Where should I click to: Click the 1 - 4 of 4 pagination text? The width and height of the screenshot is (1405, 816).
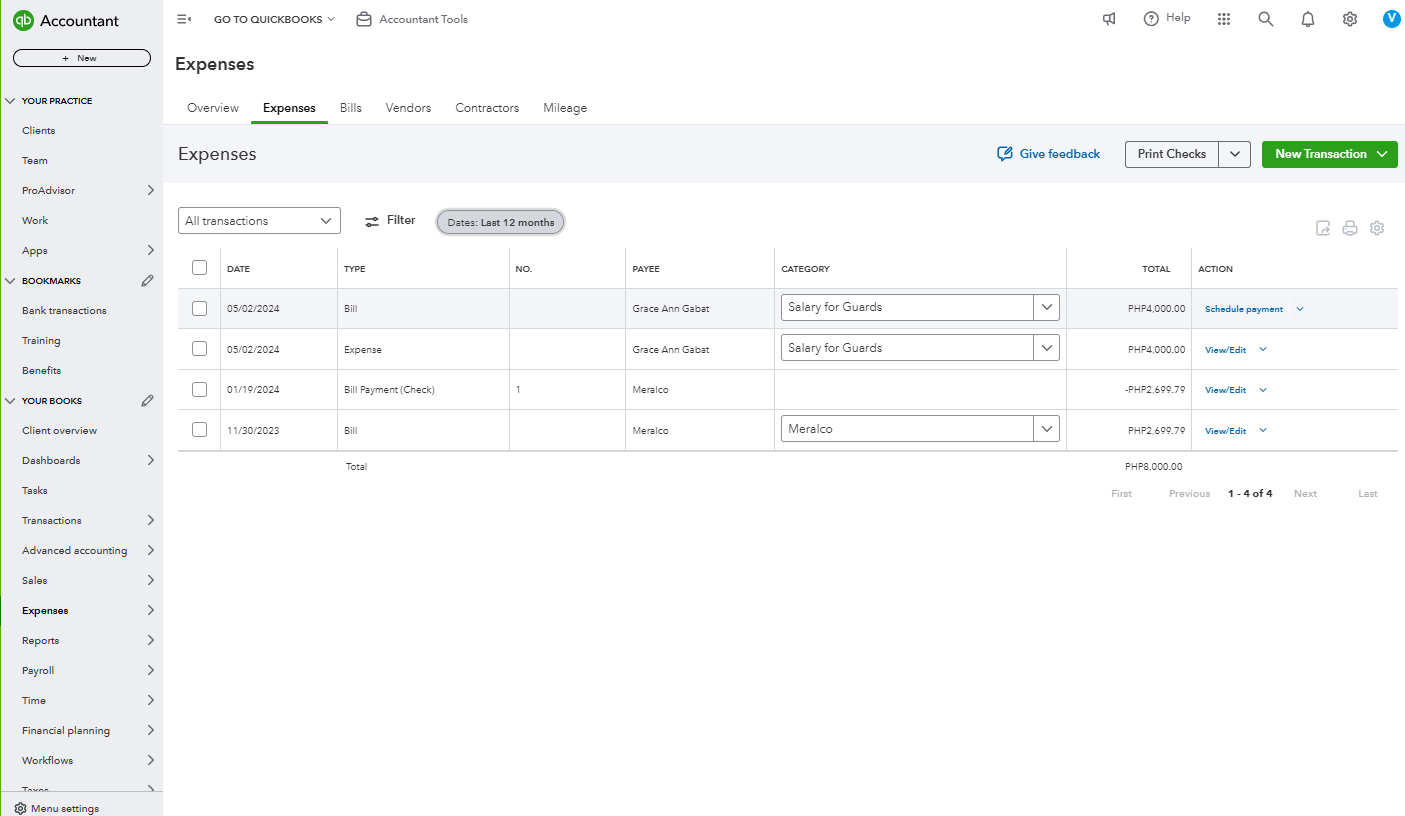pos(1250,494)
